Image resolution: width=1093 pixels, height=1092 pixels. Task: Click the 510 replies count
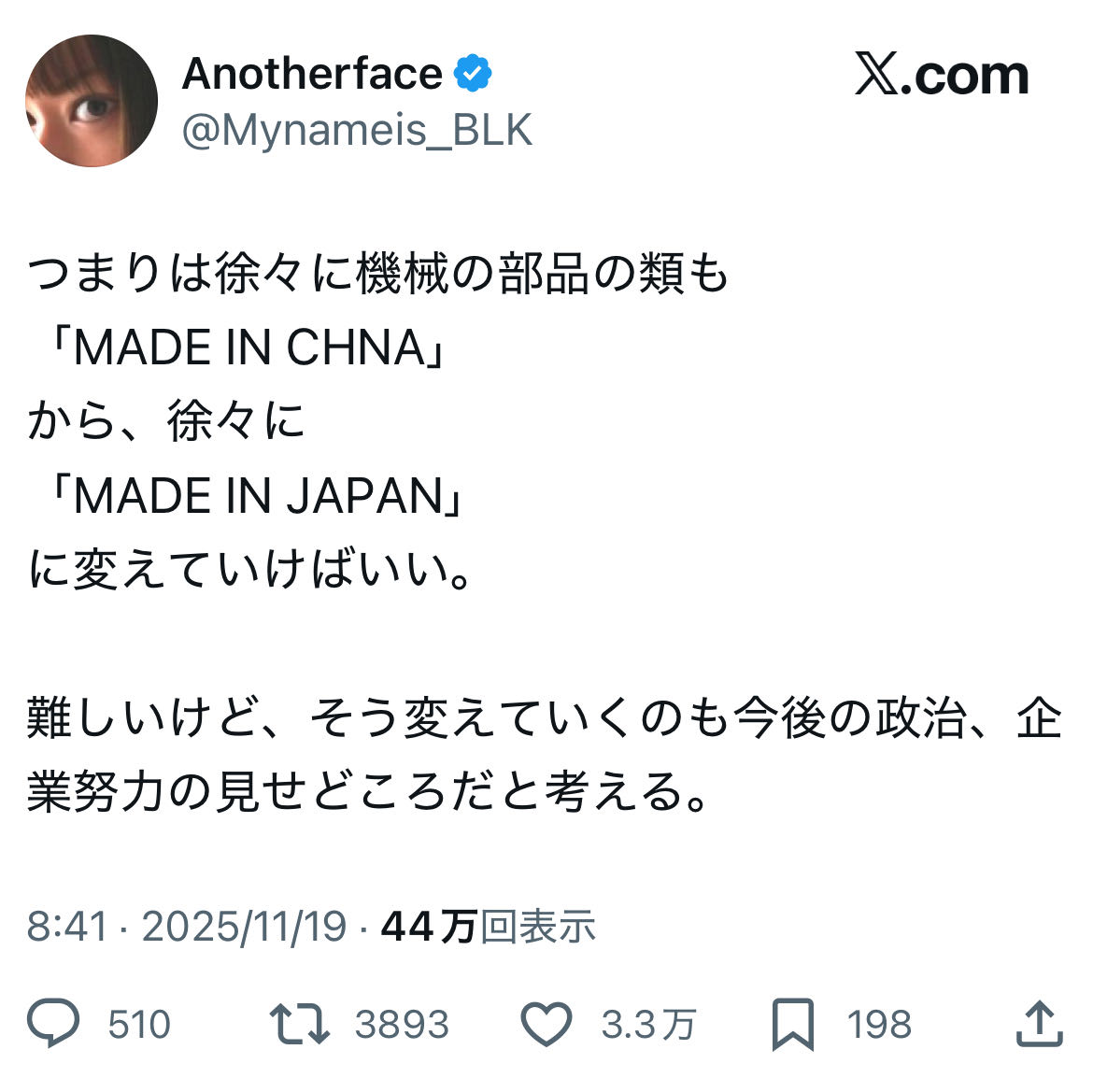click(139, 1025)
